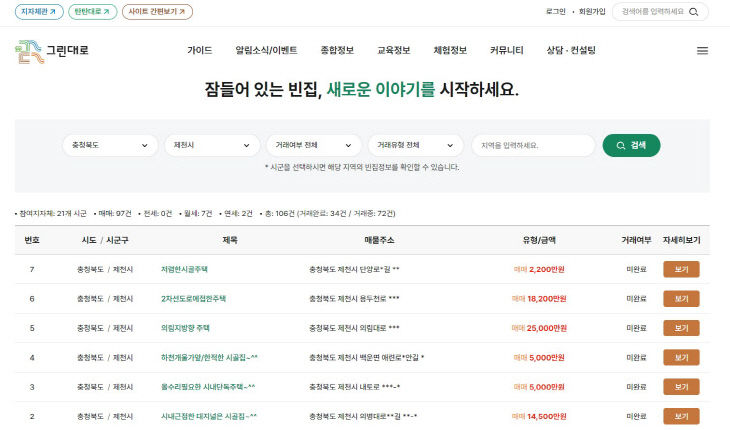Screen dimensions: 730x430
Task: Click the 유형/금액 column header
Action: click(x=539, y=240)
